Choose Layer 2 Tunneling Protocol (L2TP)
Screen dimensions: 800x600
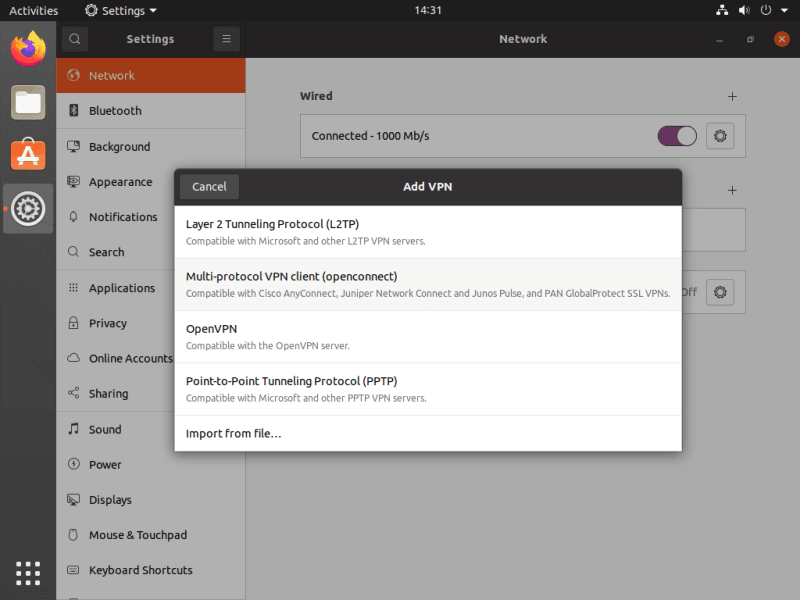428,232
